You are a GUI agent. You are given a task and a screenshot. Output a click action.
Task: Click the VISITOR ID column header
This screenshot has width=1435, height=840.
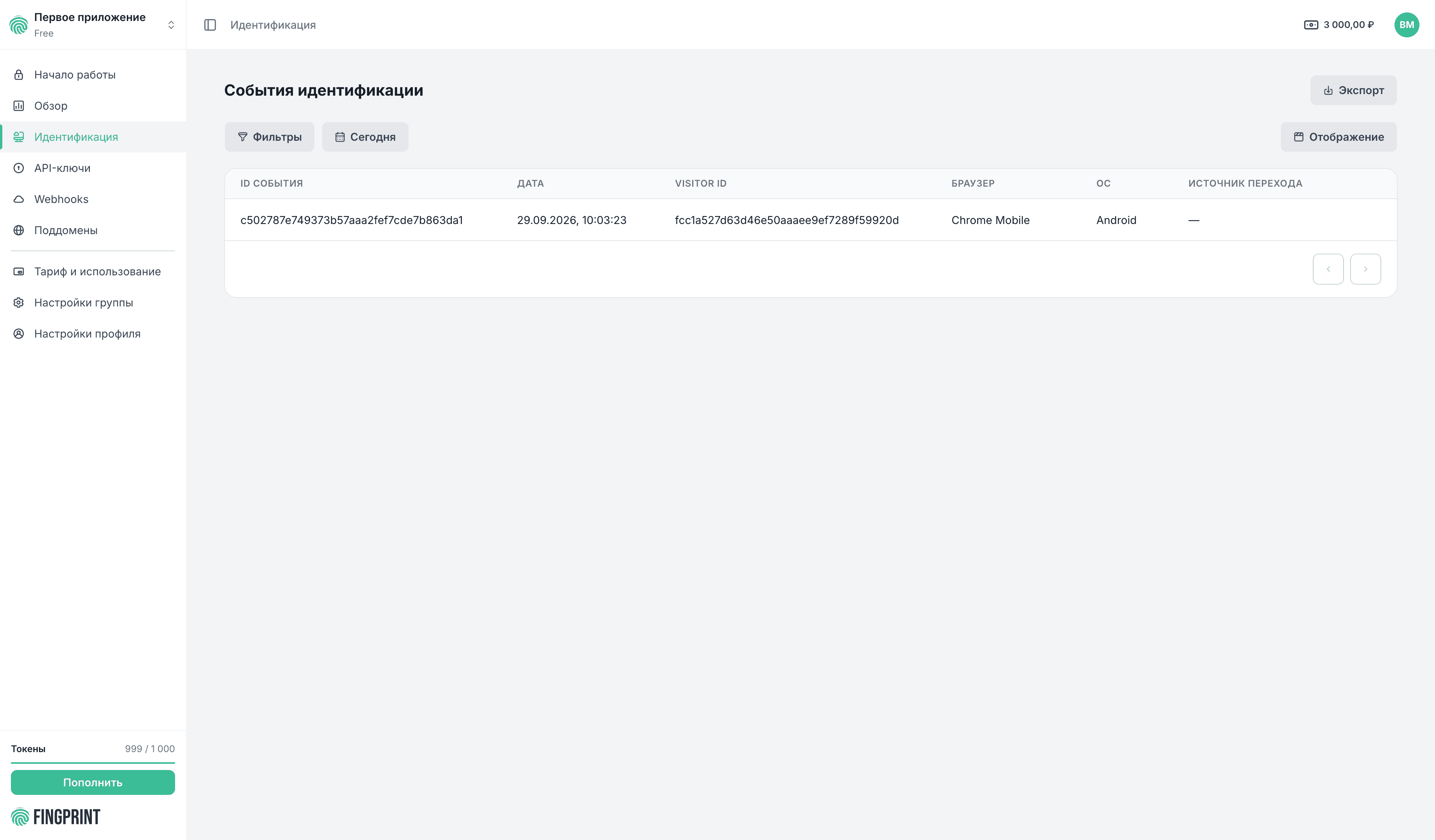(x=700, y=183)
